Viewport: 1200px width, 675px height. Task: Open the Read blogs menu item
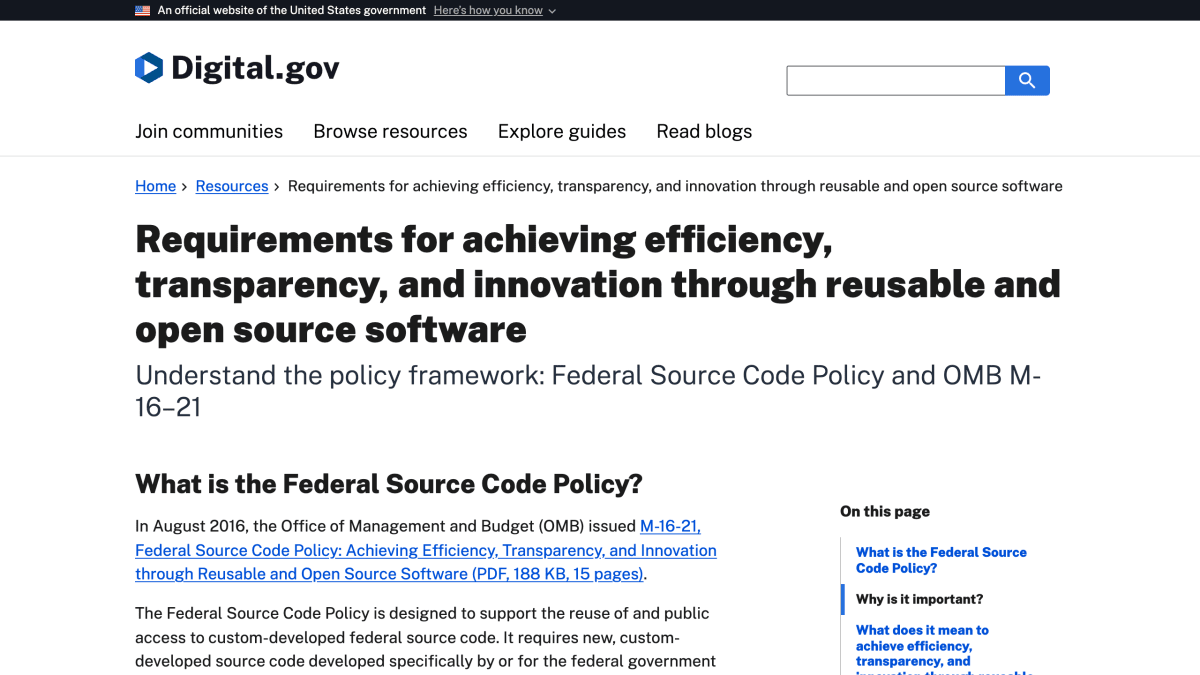click(x=704, y=131)
